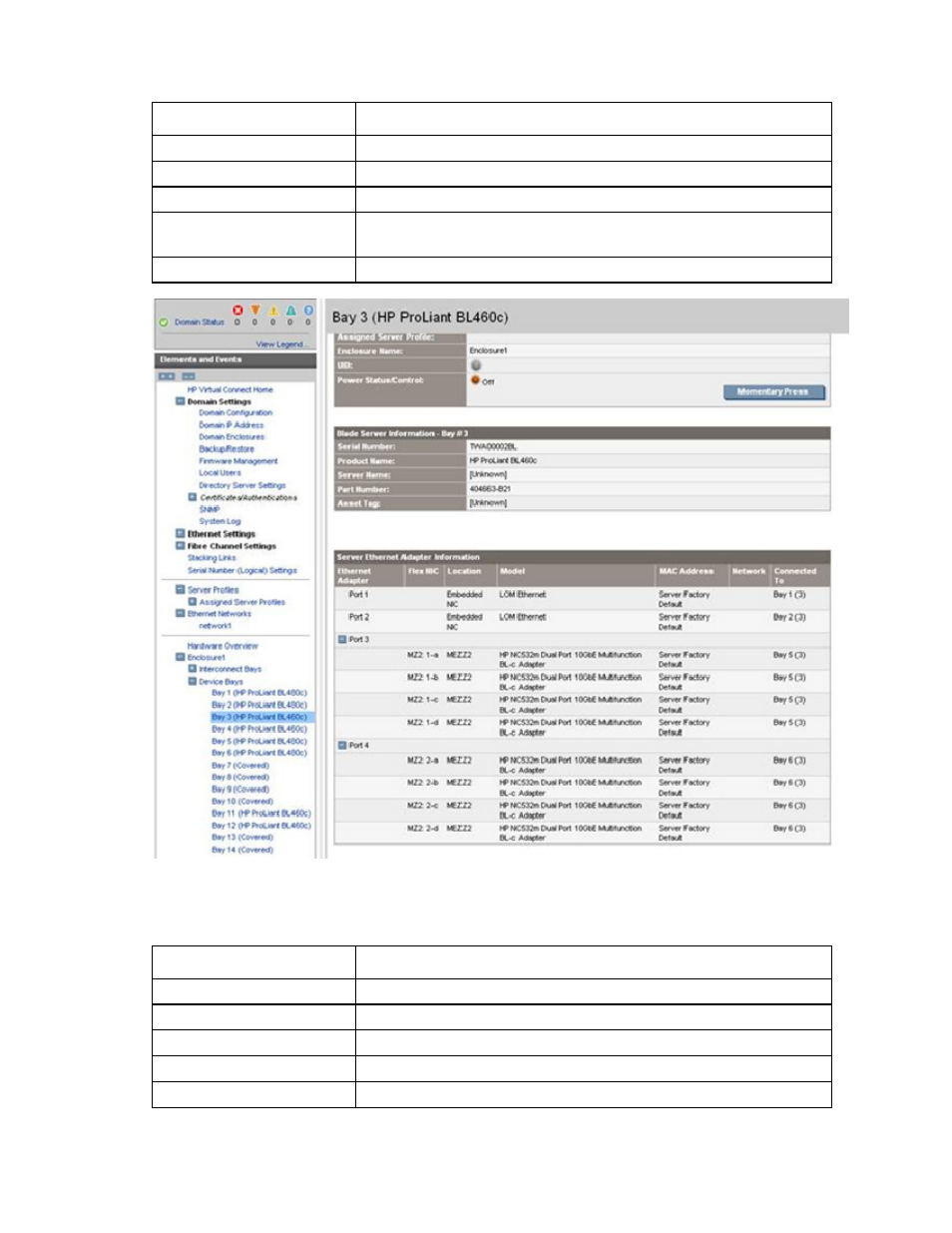Select network1 under Ethernet Networks
Viewport: 952px width, 1233px height.
pos(215,626)
